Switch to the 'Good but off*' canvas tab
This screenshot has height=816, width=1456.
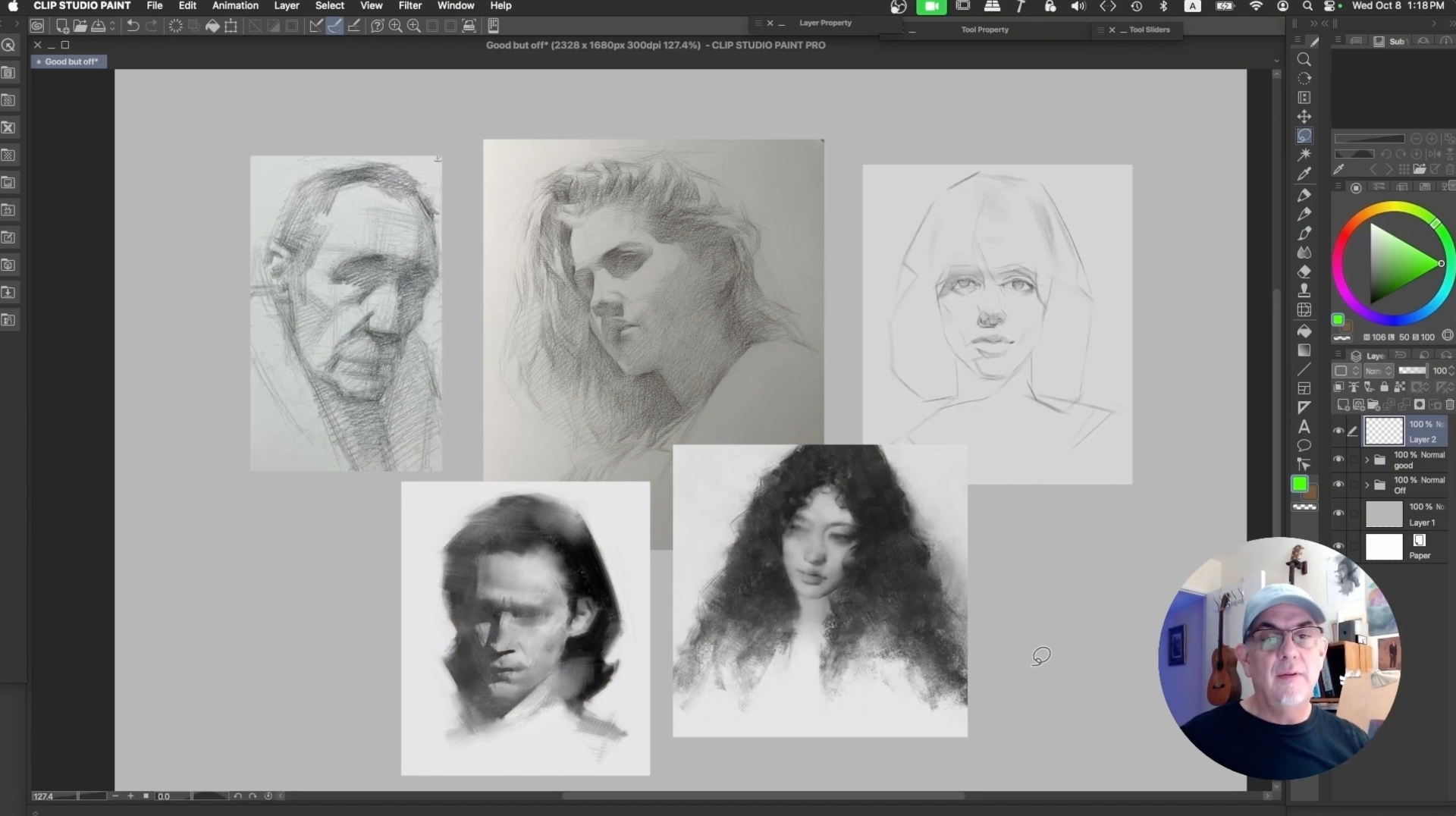tap(71, 61)
